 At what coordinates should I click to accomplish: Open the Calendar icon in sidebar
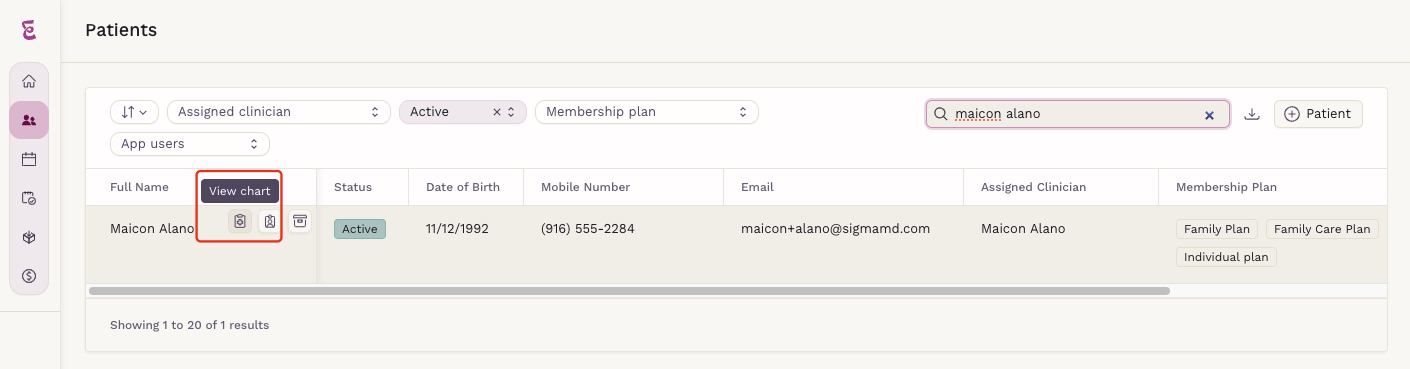coord(29,159)
